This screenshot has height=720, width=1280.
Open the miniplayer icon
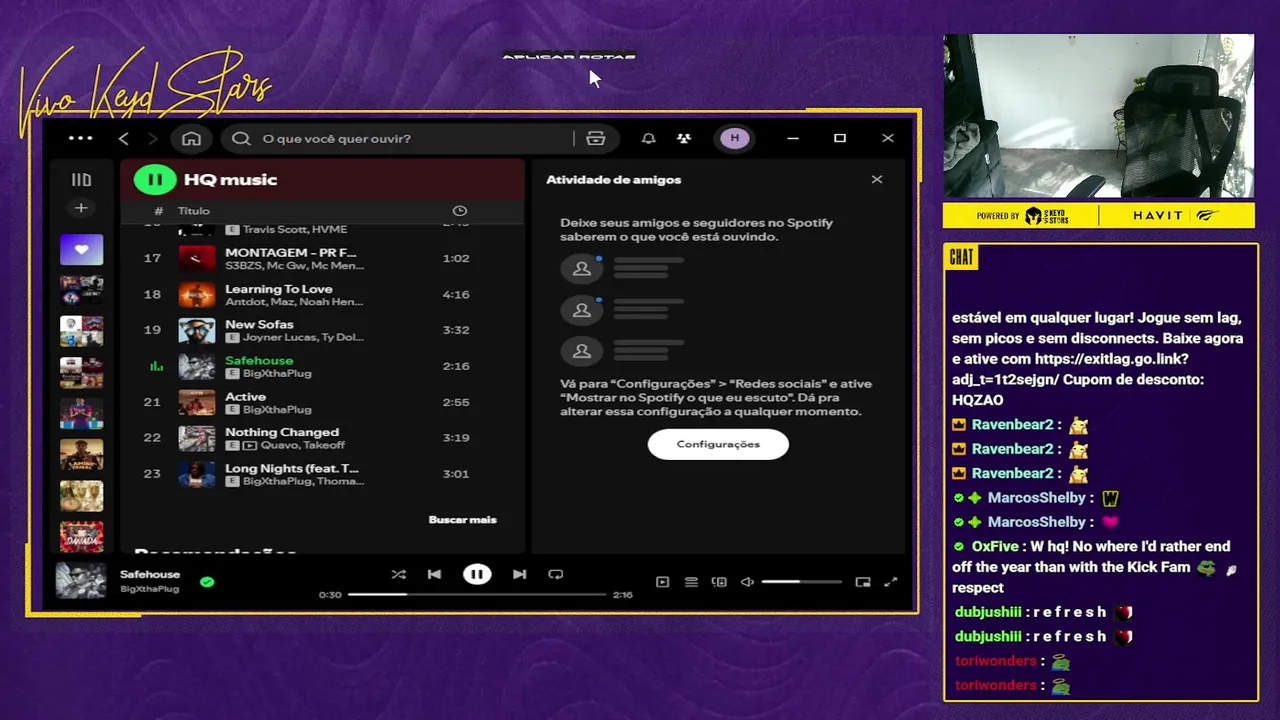863,582
